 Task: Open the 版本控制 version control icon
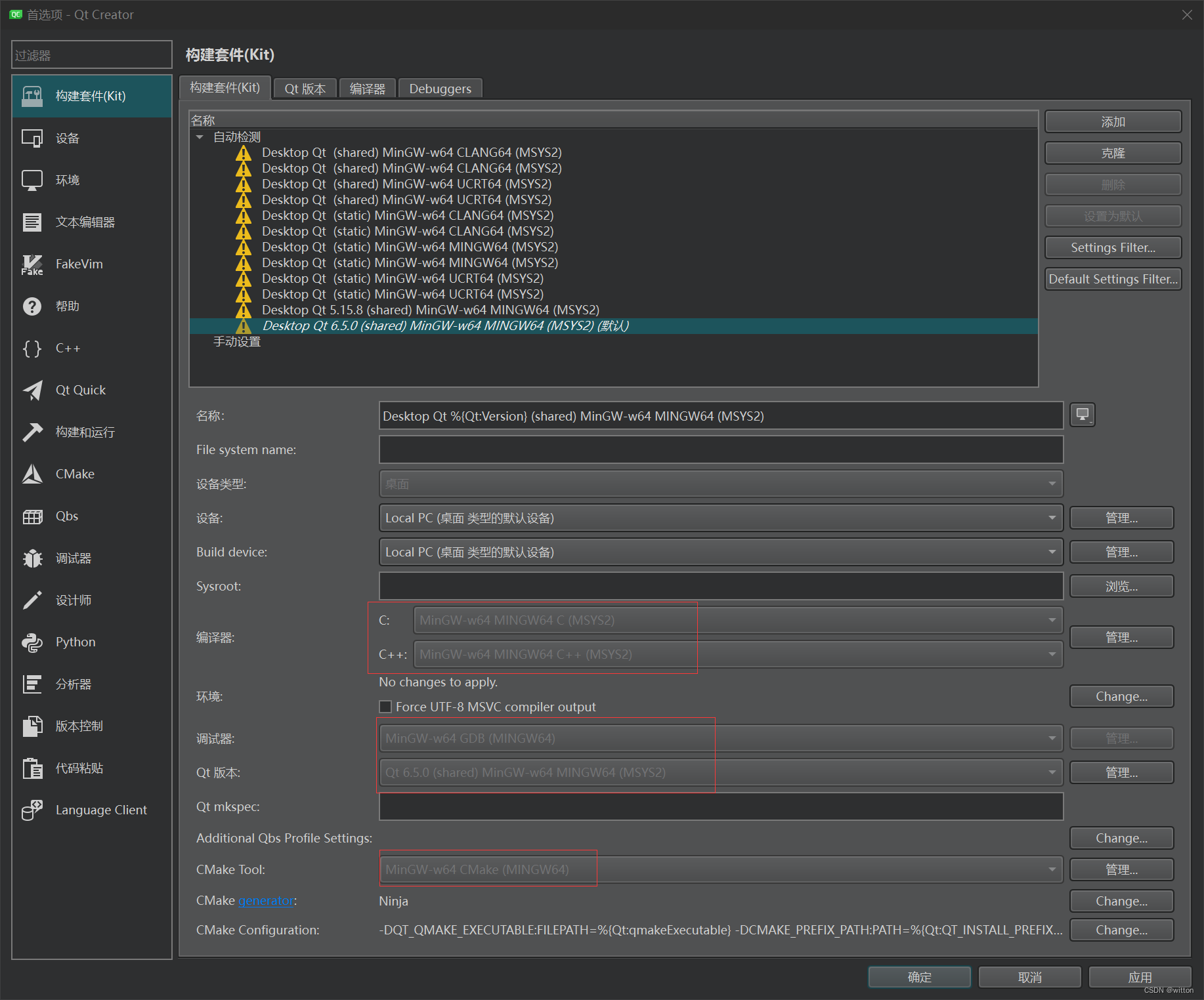click(32, 726)
